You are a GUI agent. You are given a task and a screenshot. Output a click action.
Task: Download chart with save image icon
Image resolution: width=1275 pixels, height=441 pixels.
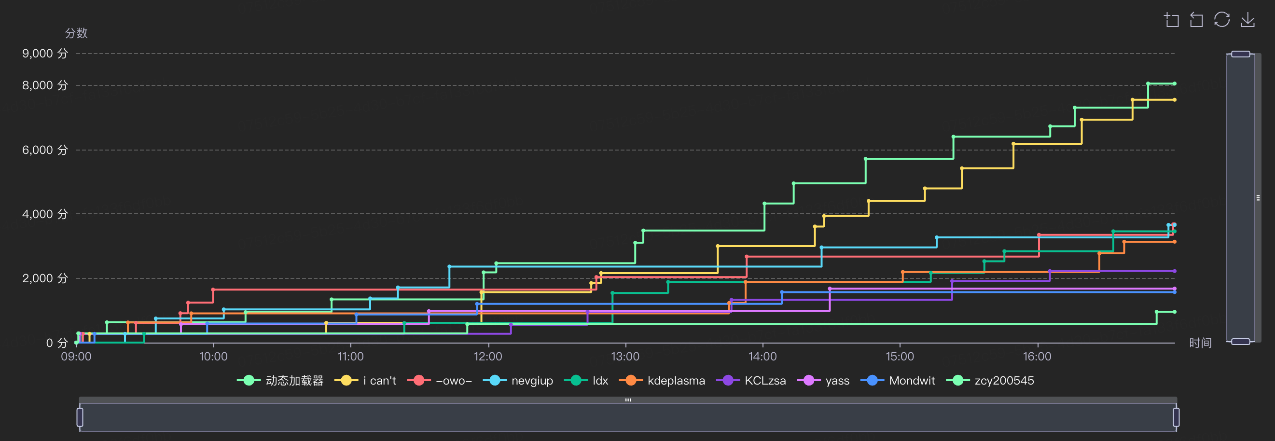click(1247, 20)
